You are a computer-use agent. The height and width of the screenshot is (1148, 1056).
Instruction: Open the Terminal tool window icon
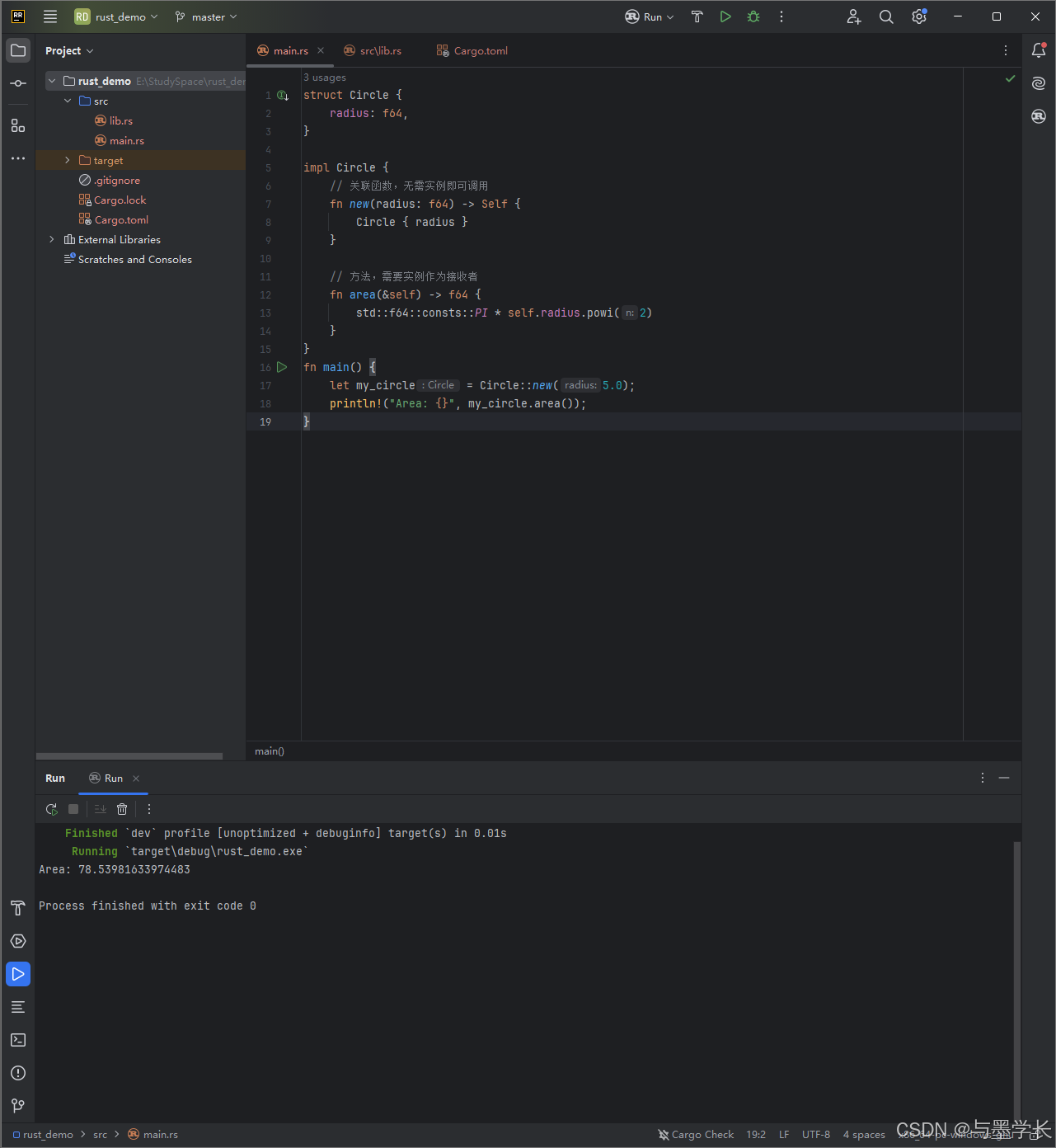click(18, 1040)
